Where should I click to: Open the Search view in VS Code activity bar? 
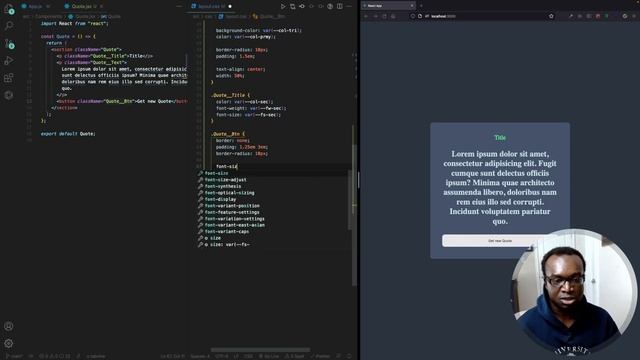click(9, 26)
